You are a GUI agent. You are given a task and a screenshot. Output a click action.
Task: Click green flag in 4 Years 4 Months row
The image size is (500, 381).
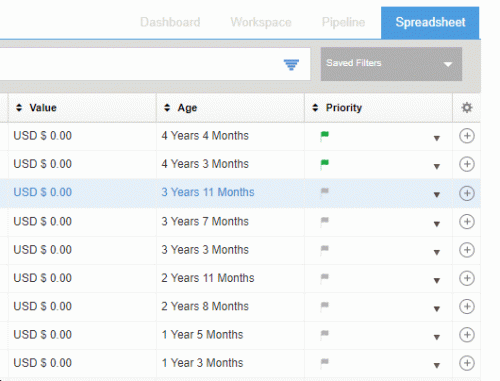point(324,136)
